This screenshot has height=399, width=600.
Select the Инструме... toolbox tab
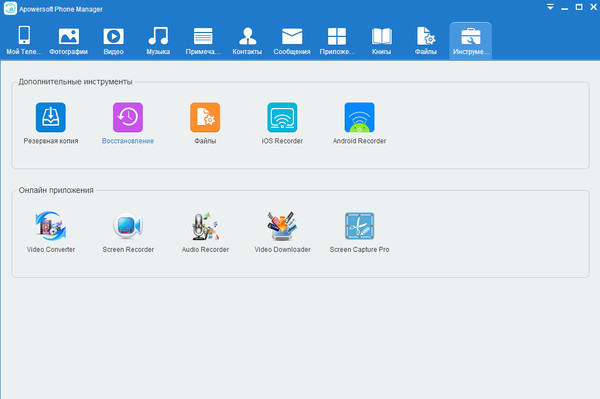[471, 41]
